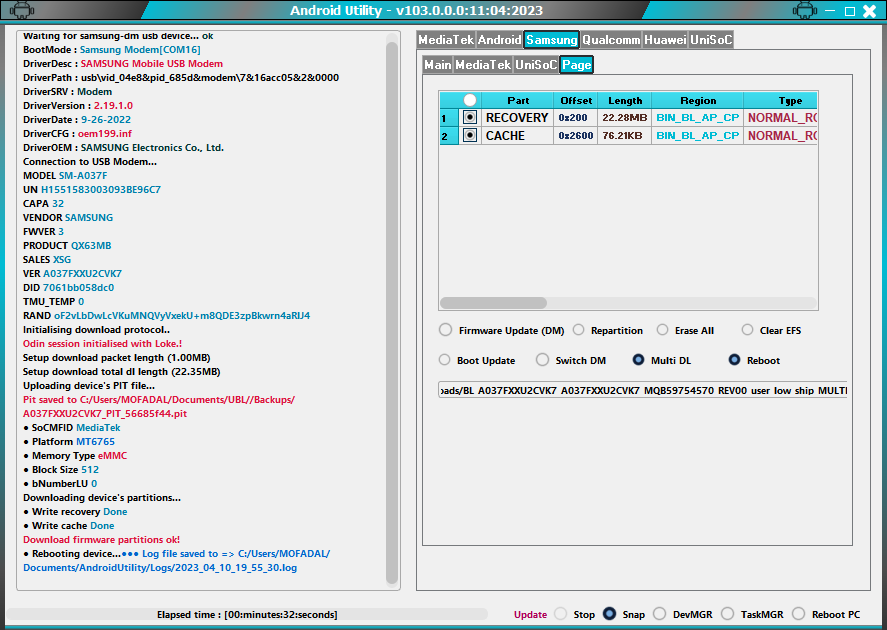This screenshot has height=630, width=887.
Task: Click the 76.21KB length cell
Action: tap(625, 136)
